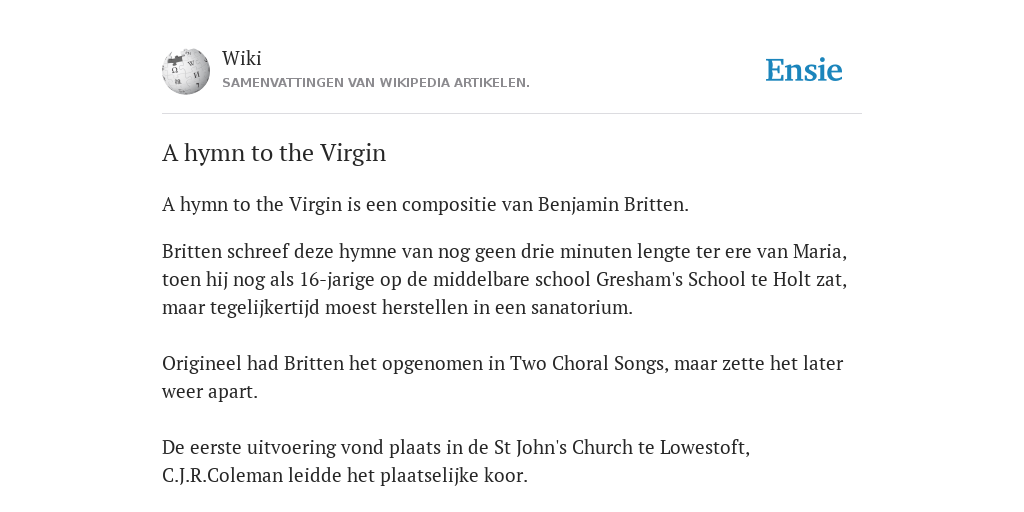The width and height of the screenshot is (1024, 512).
Task: Click the word Maria in the second paragraph
Action: click(x=820, y=251)
